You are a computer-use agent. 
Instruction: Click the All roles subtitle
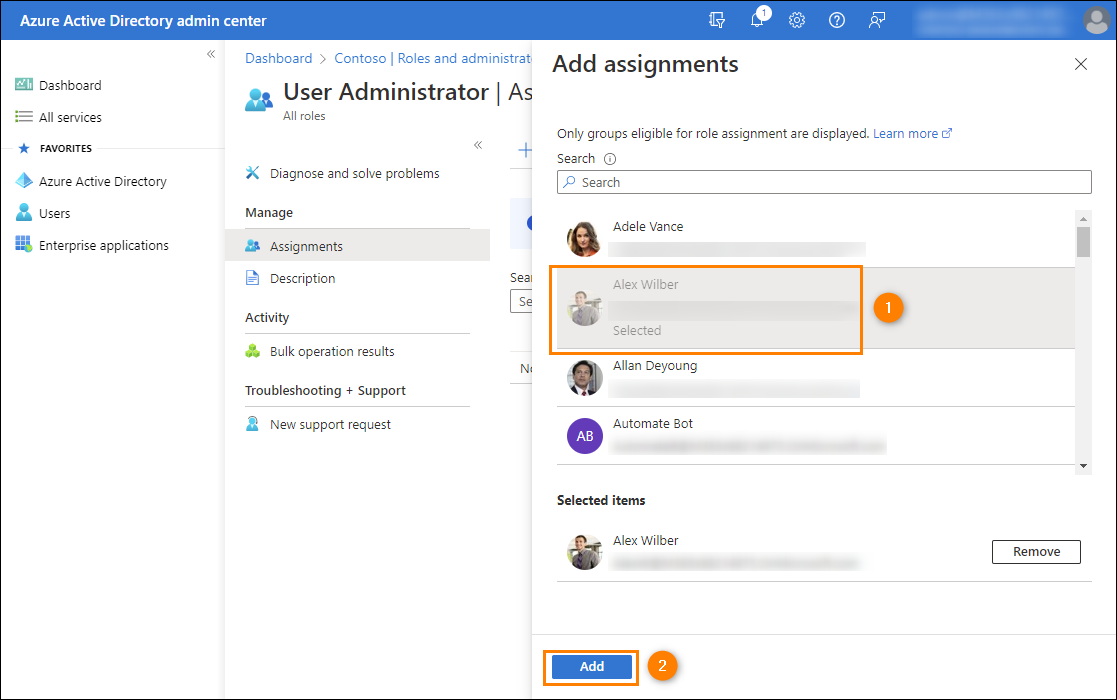[304, 116]
